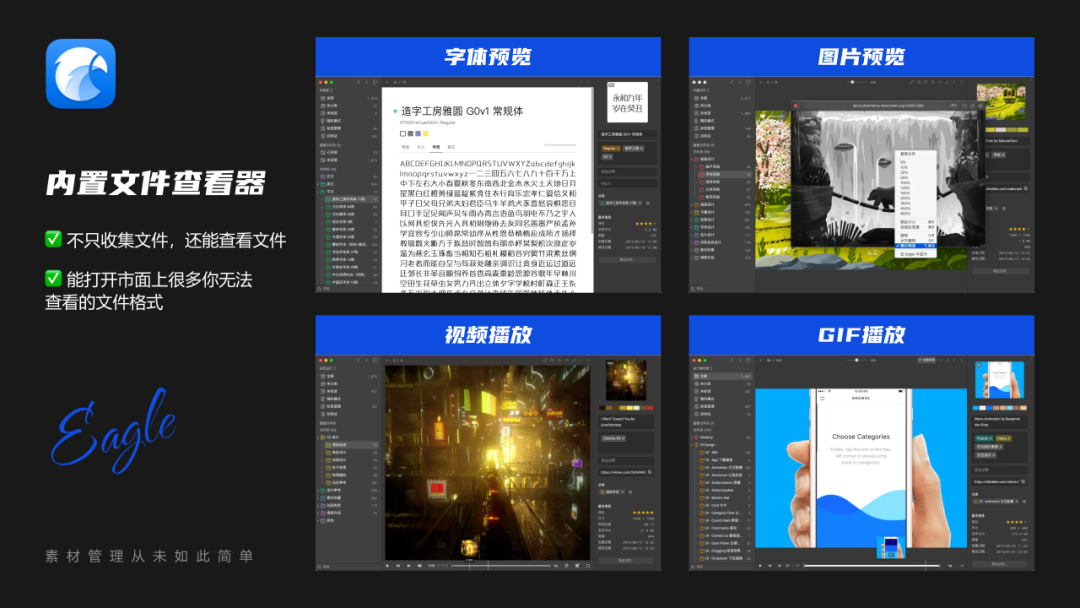The height and width of the screenshot is (608, 1080).
Task: Click garden thumbnail in 图片预览 inspector
Action: 1001,103
